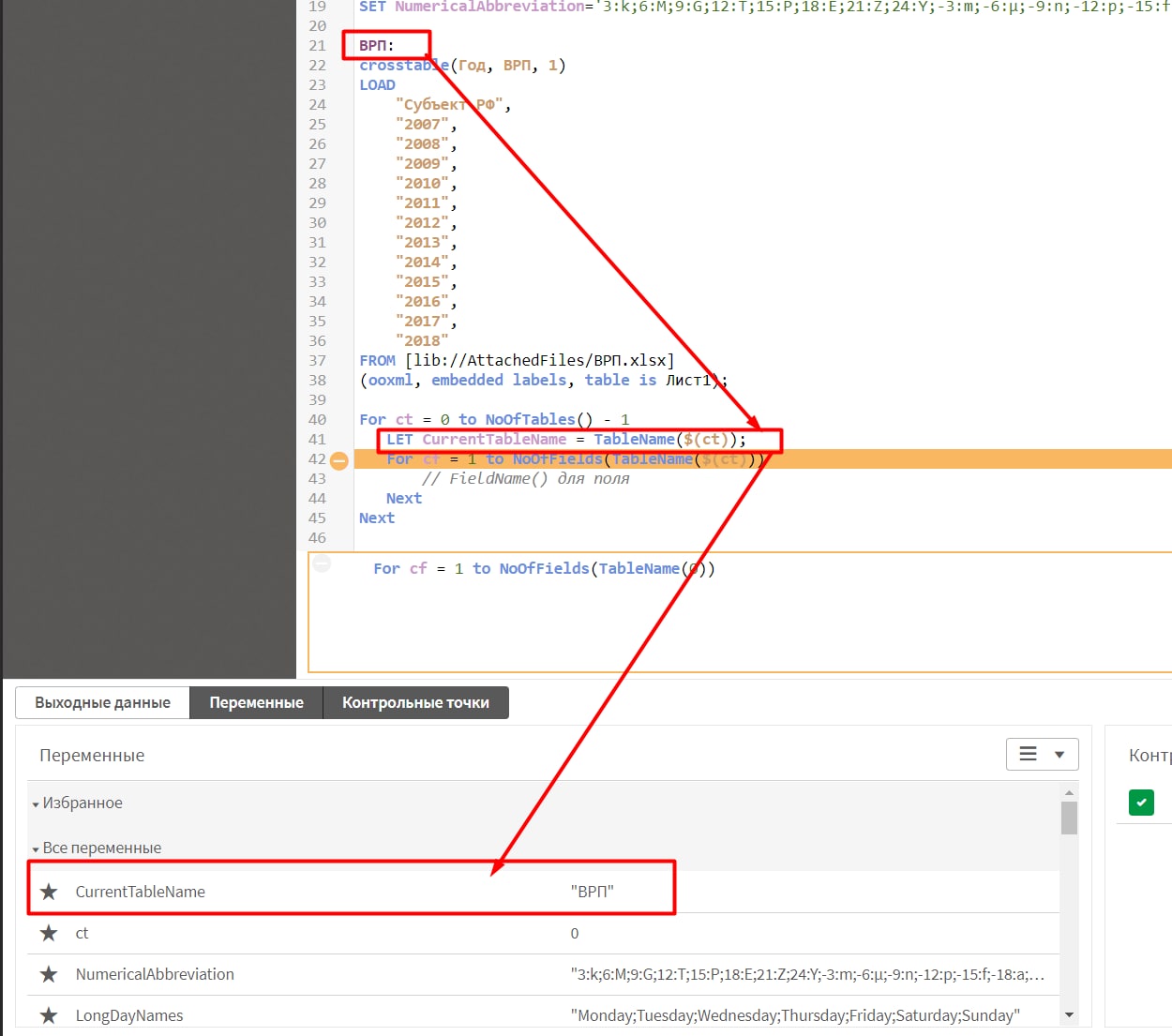Remove the breakpoint marker on line 42
This screenshot has height=1036, width=1172.
[x=339, y=459]
